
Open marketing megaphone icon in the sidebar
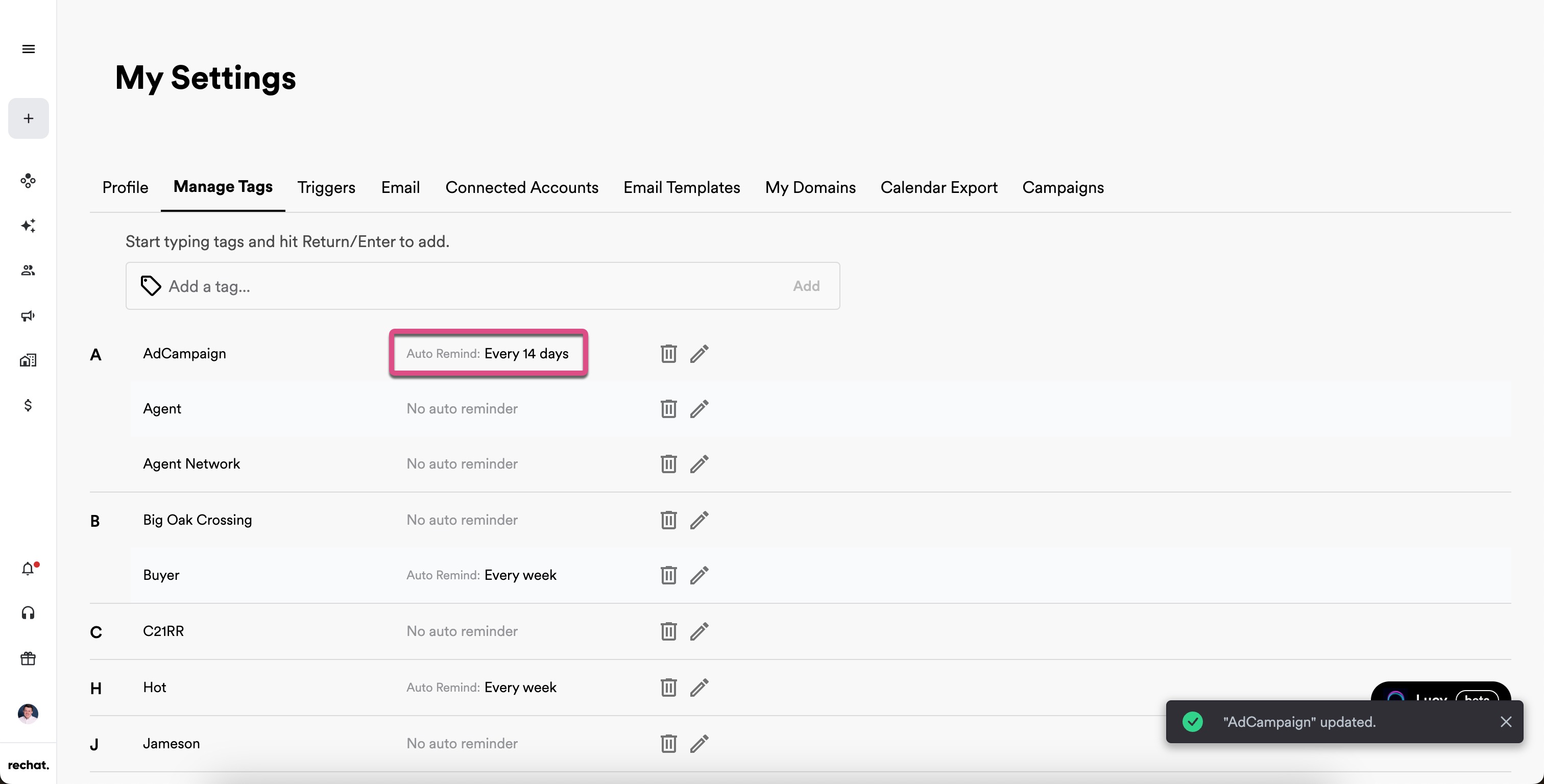[x=28, y=316]
